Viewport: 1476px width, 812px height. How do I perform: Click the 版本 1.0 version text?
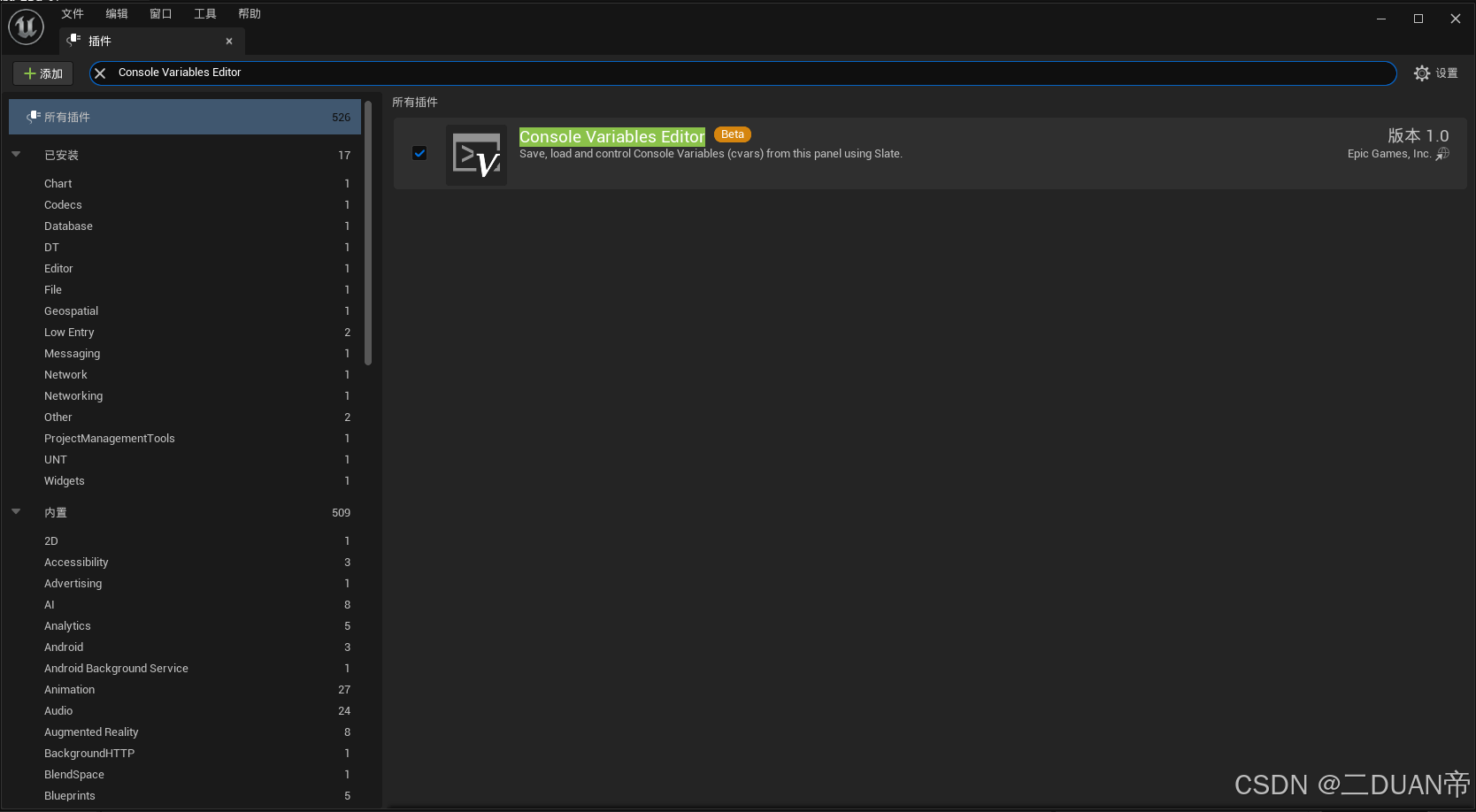pyautogui.click(x=1418, y=135)
